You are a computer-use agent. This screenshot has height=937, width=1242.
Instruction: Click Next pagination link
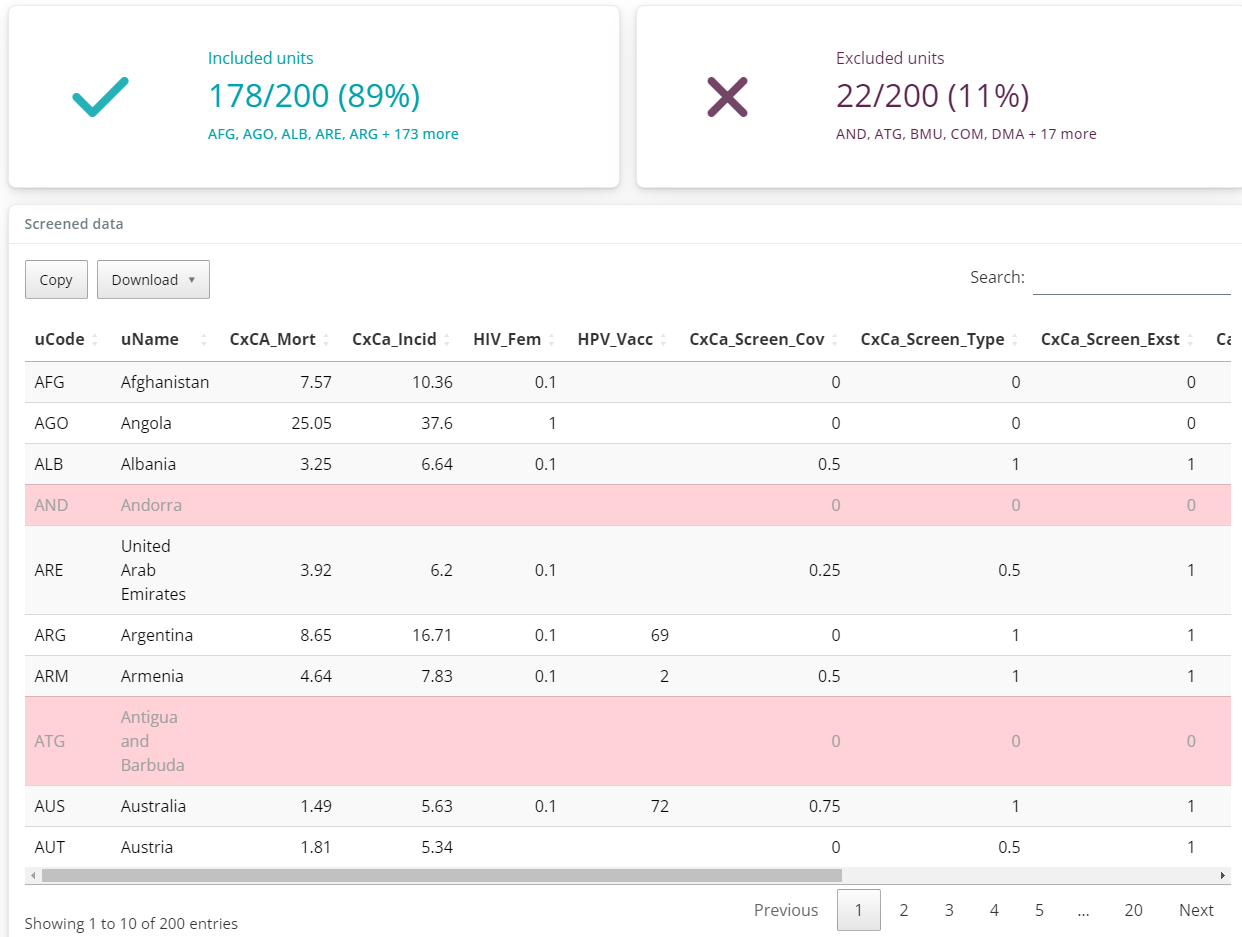pyautogui.click(x=1196, y=910)
